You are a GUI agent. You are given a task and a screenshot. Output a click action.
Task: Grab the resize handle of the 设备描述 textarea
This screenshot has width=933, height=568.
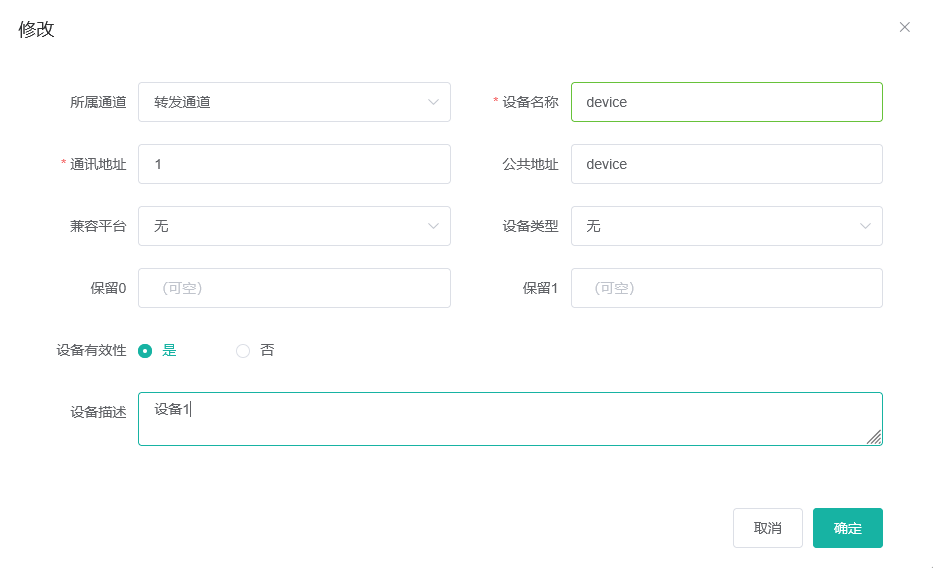tap(874, 437)
